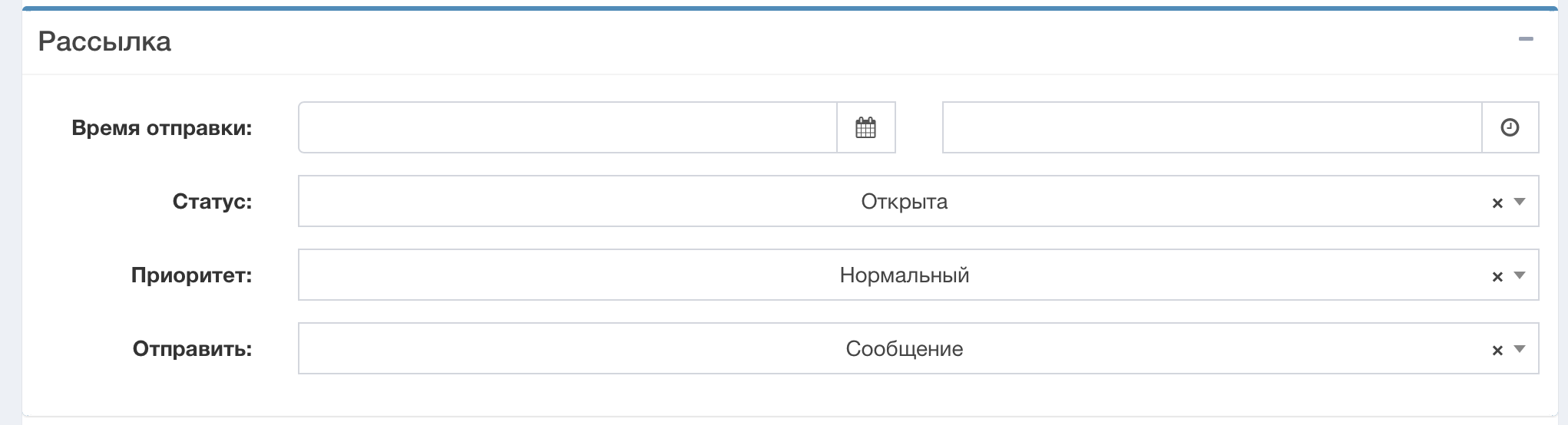Focus the send time input field
The height and width of the screenshot is (425, 1568).
[x=1211, y=127]
